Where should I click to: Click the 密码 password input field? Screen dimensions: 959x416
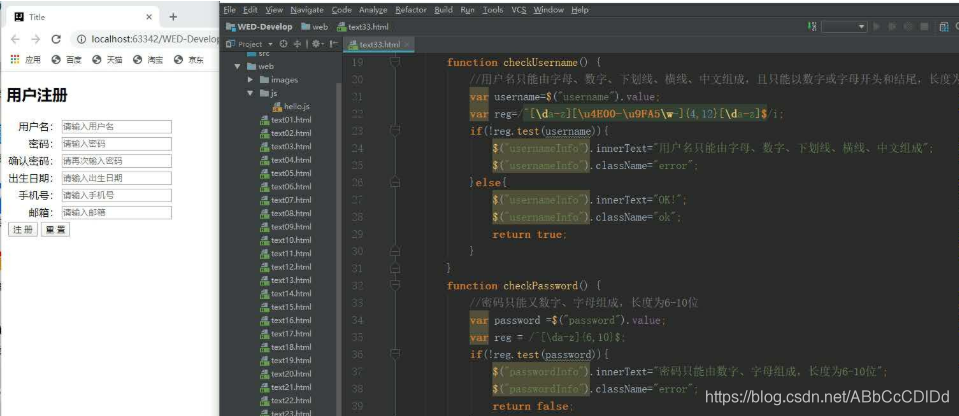click(x=116, y=144)
